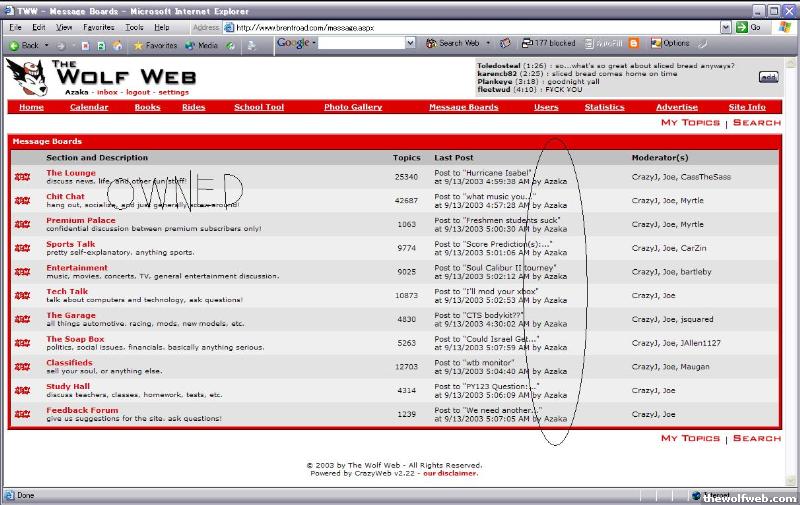Open the Classifieds section link

(69, 363)
